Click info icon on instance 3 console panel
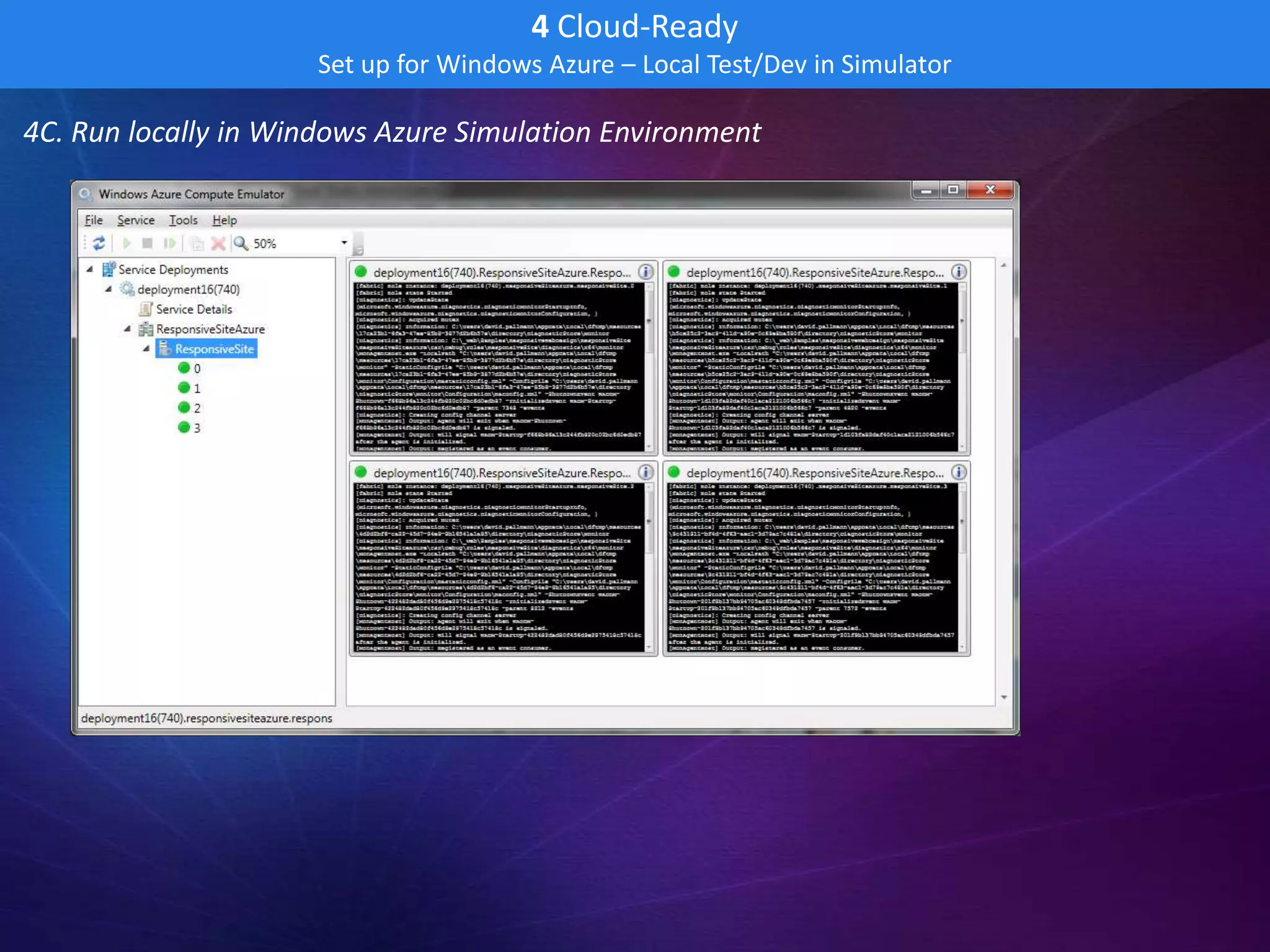 (959, 472)
